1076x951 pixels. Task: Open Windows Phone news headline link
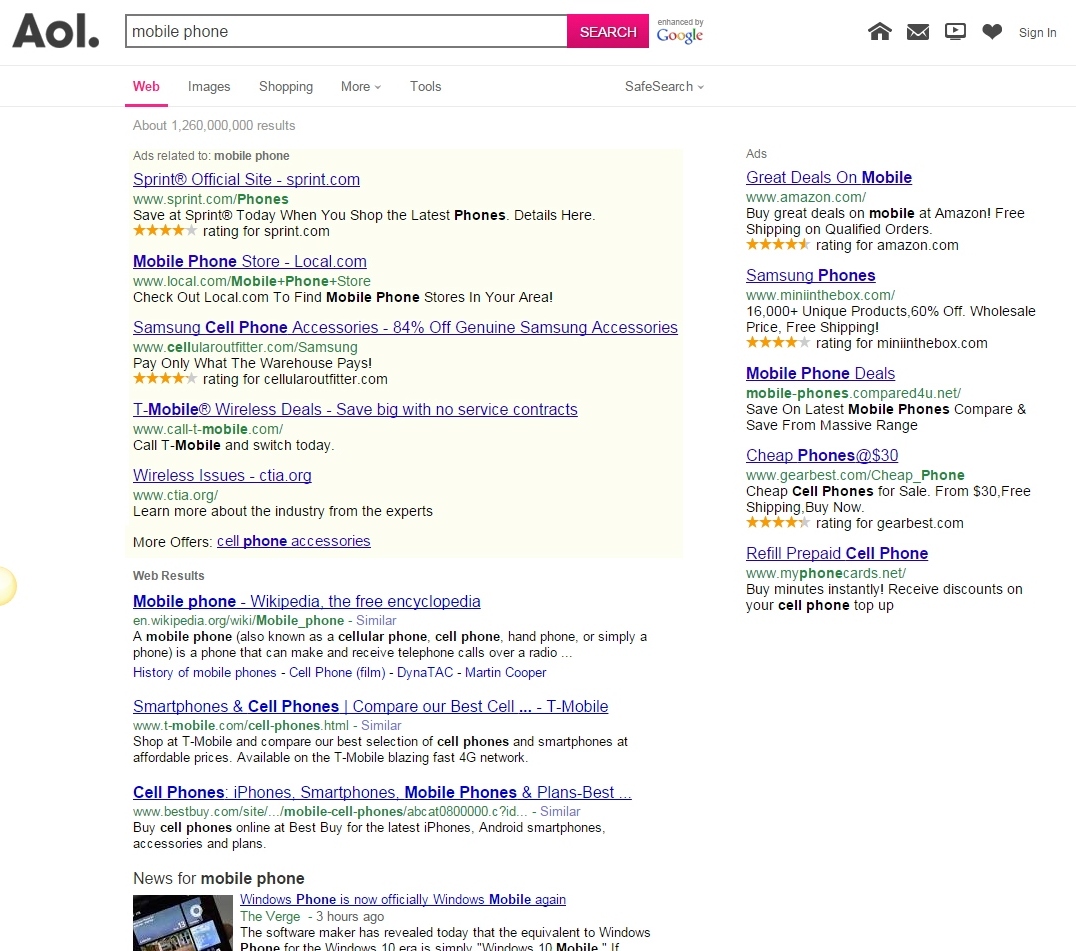tap(403, 900)
